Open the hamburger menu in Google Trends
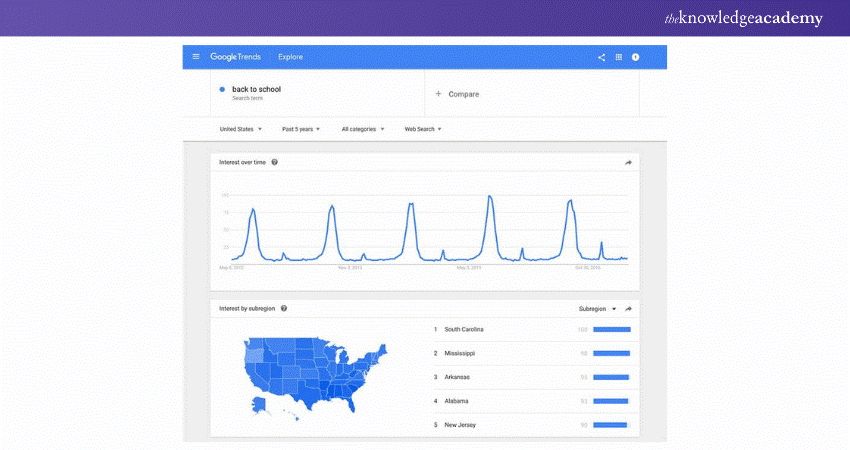 [x=196, y=57]
